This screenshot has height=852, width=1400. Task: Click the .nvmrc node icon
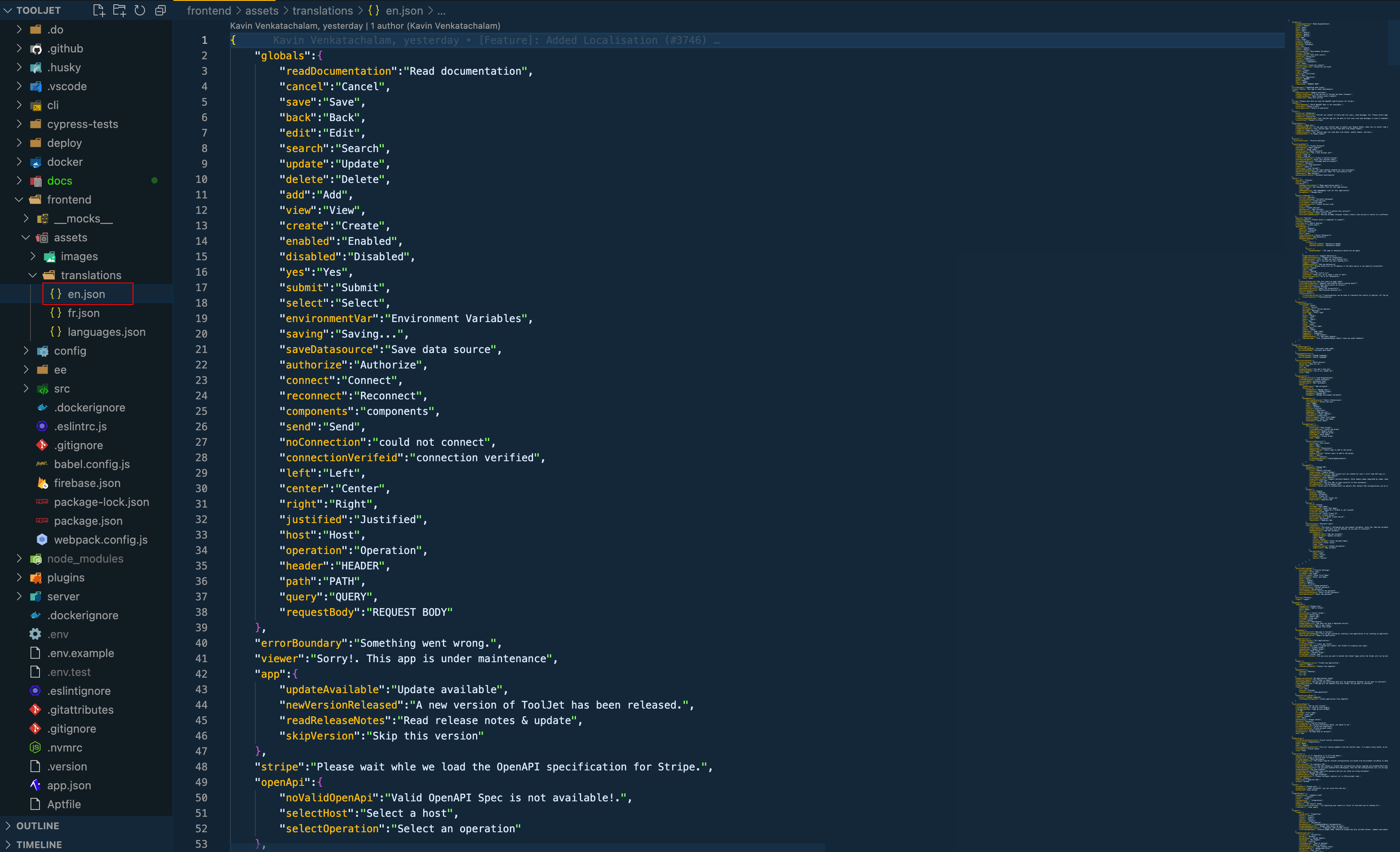36,747
